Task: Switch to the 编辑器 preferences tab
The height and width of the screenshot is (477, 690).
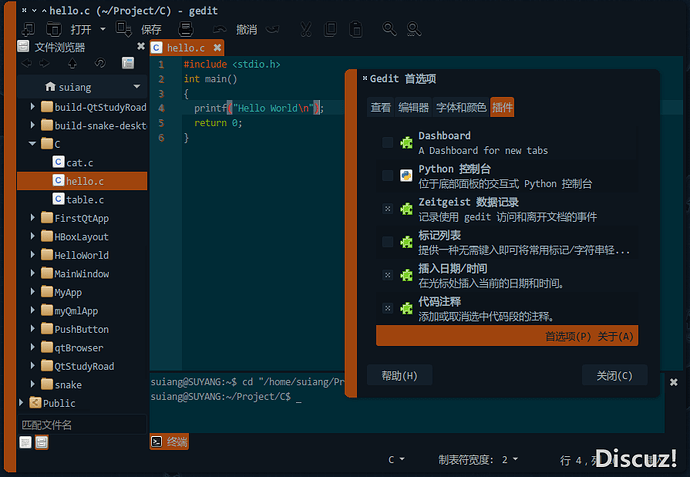Action: (x=413, y=107)
